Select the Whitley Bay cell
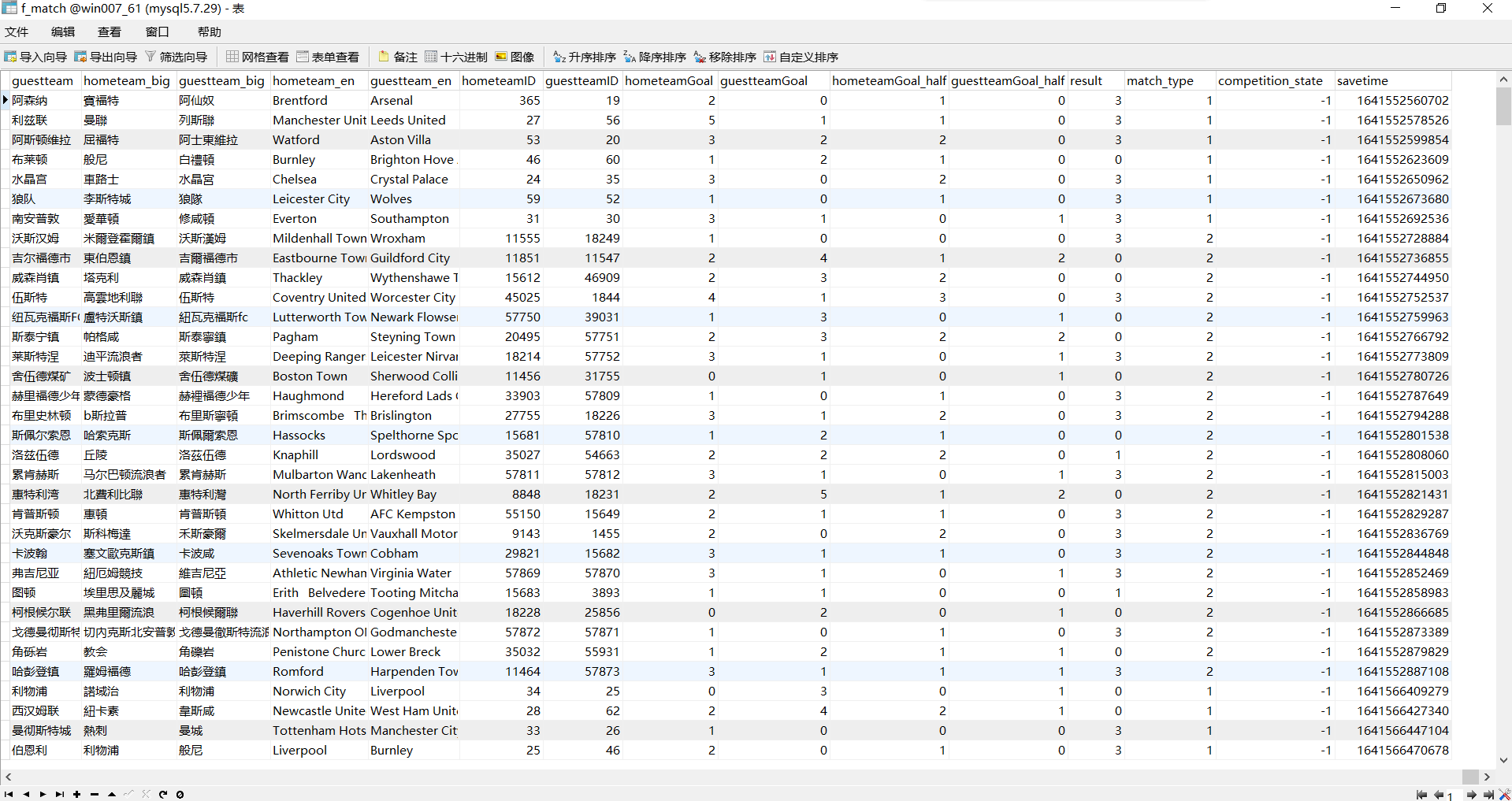 coord(414,494)
